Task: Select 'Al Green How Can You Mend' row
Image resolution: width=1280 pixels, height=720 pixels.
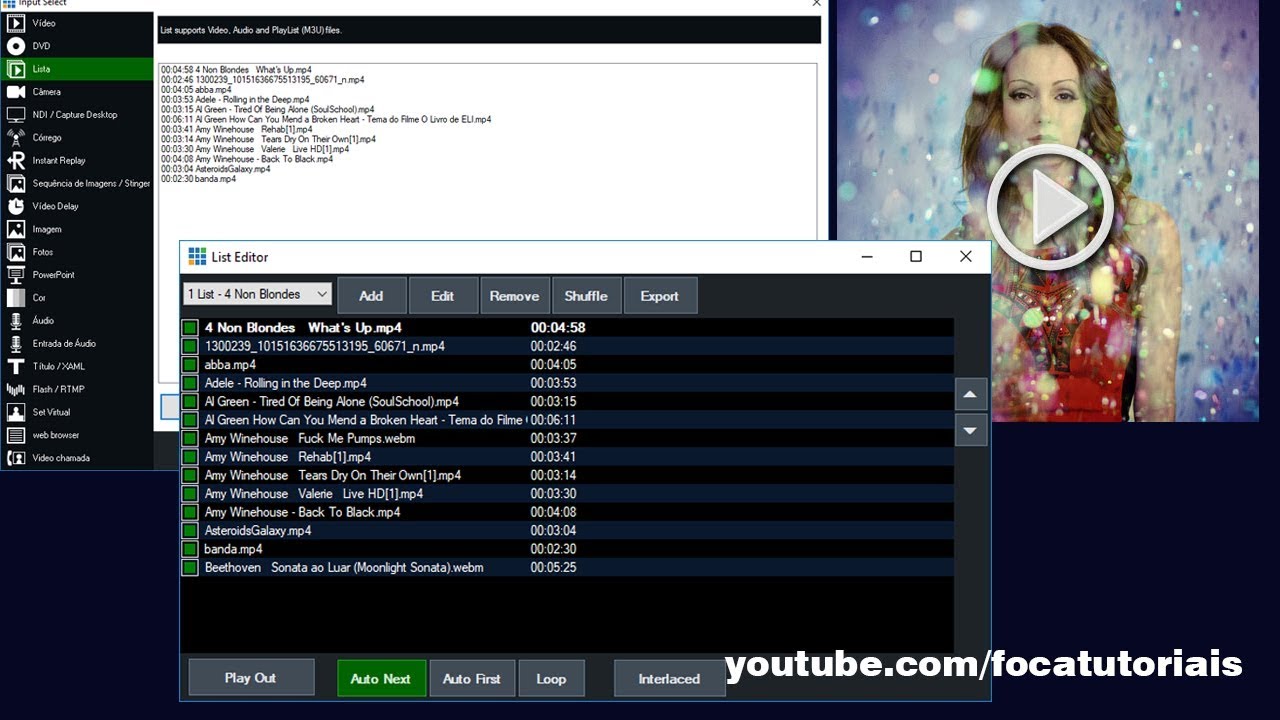Action: [567, 420]
